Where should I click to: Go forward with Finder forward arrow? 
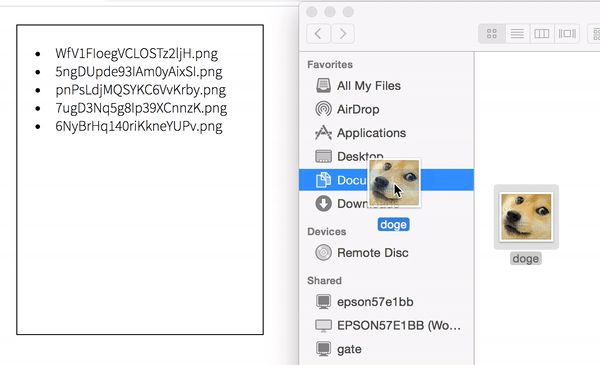[342, 34]
